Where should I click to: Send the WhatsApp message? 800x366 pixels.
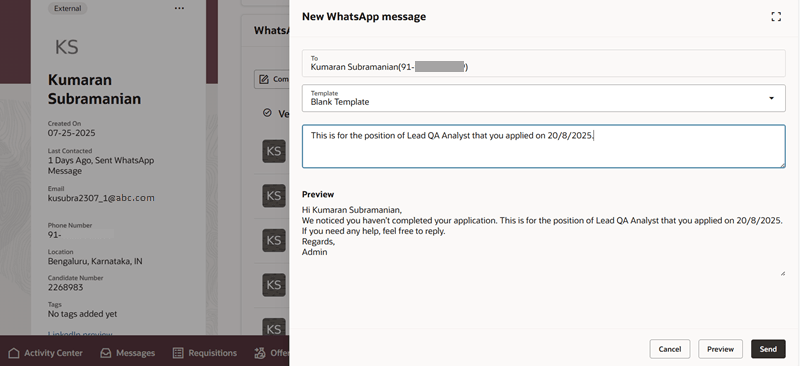click(x=768, y=349)
